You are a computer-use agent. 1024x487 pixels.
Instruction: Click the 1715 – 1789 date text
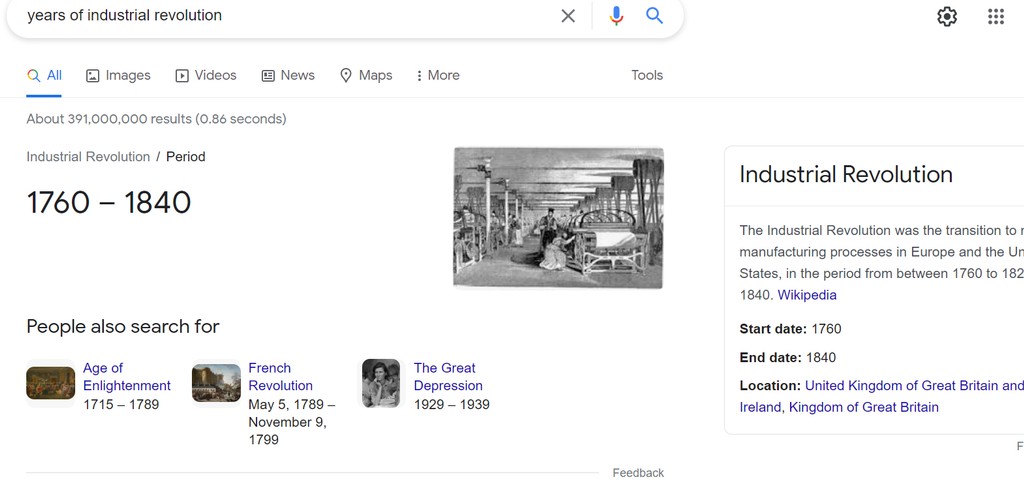pos(121,405)
